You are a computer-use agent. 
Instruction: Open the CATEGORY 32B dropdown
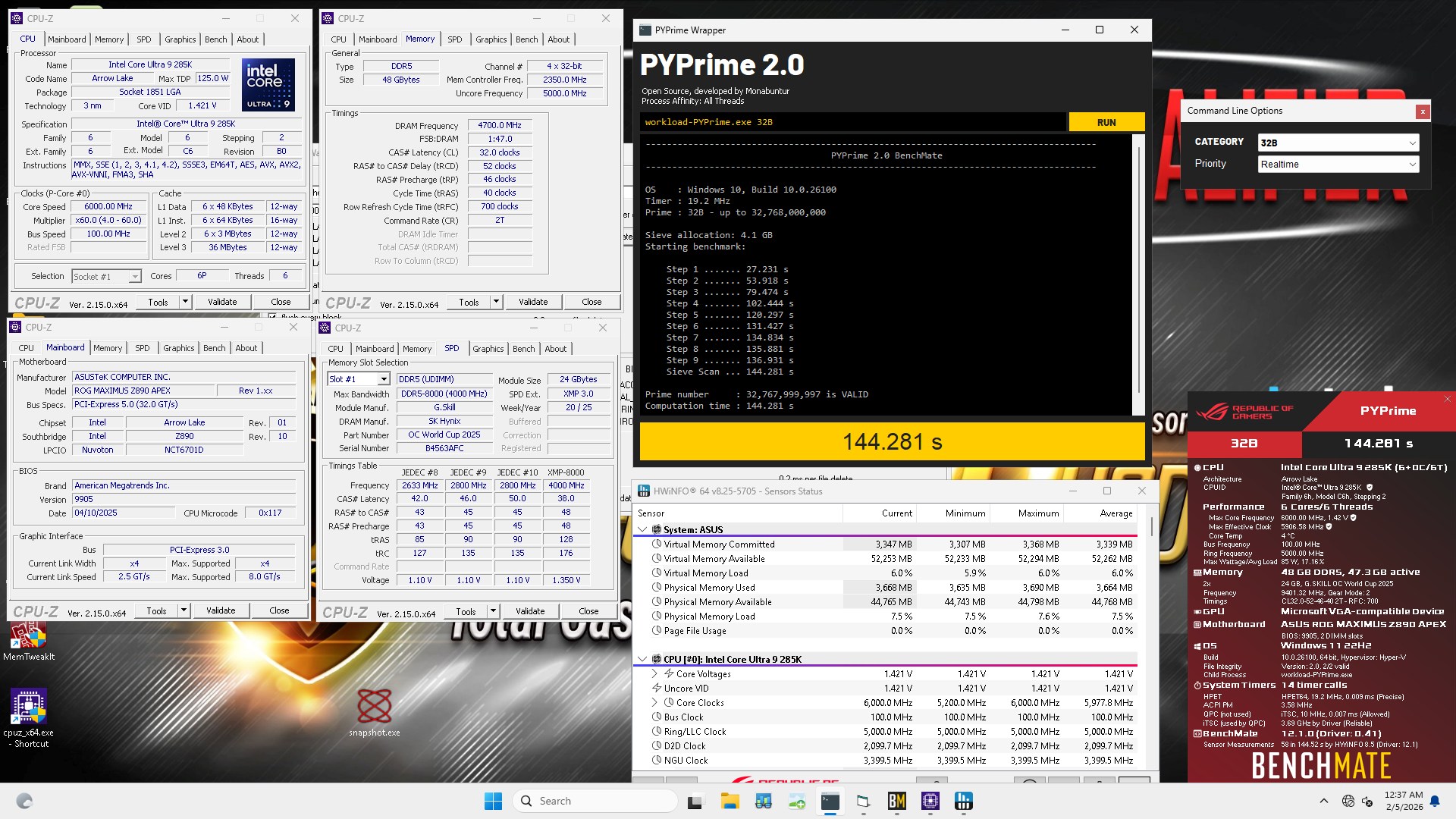[1338, 143]
